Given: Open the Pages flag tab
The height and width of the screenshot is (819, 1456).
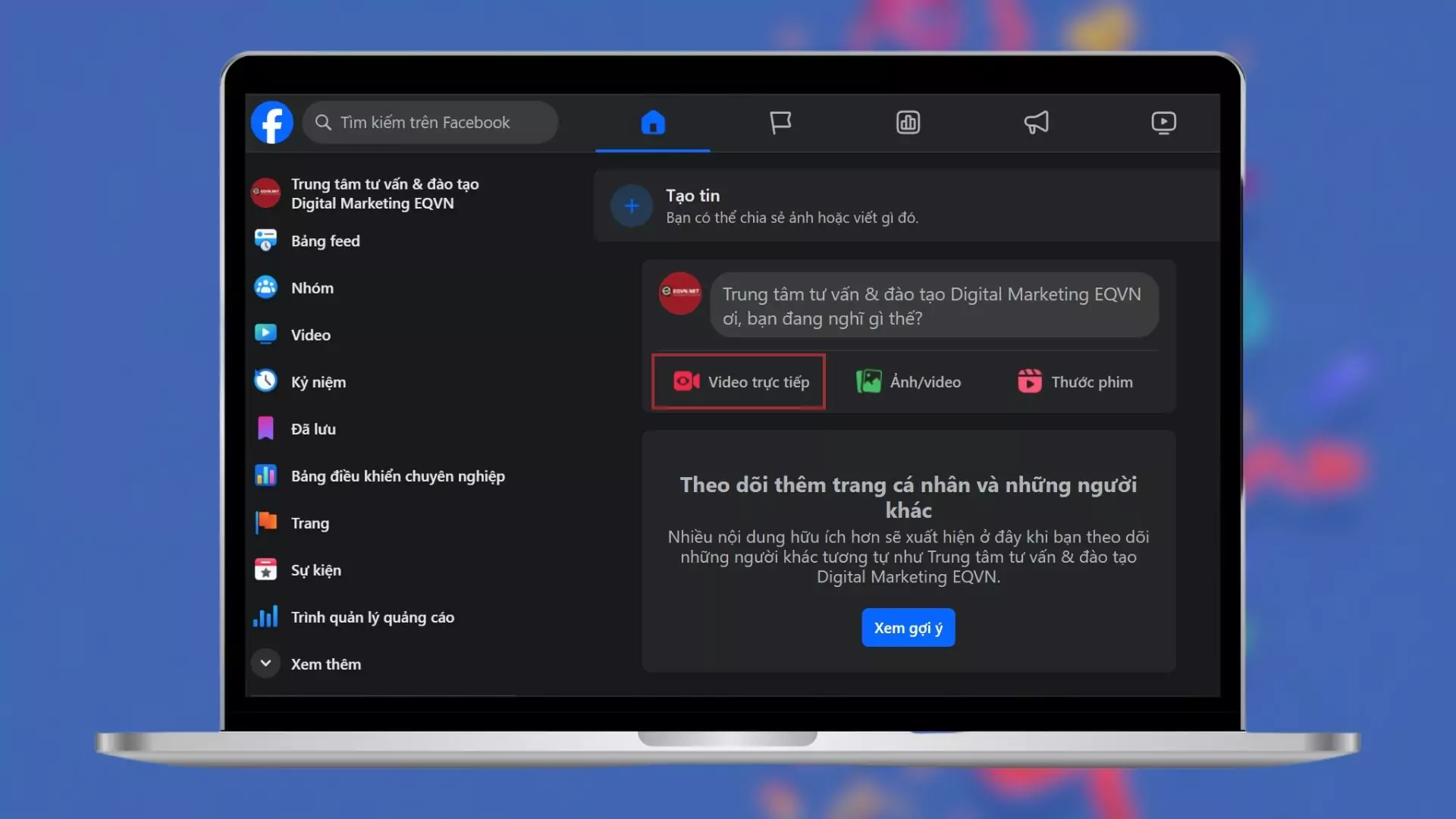Looking at the screenshot, I should click(780, 122).
